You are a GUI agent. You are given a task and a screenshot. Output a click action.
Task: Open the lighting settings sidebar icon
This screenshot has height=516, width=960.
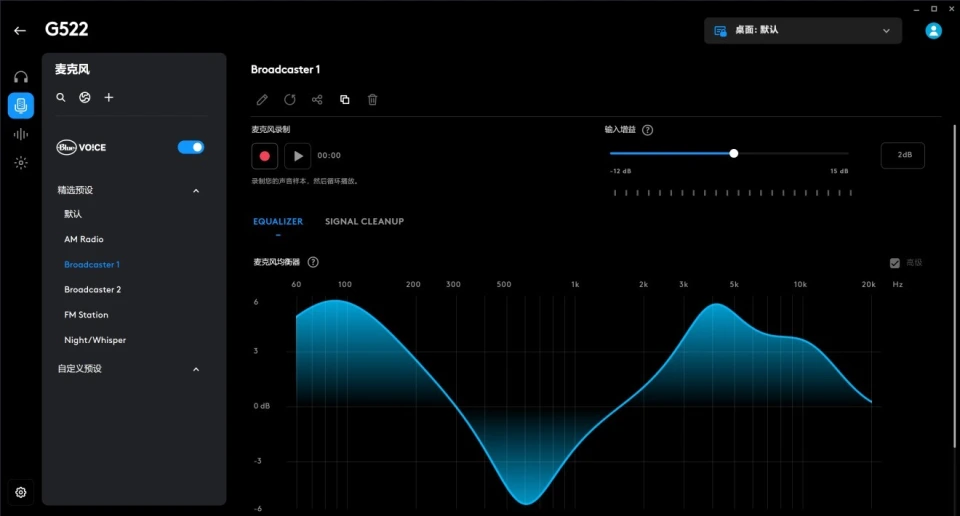pos(21,162)
